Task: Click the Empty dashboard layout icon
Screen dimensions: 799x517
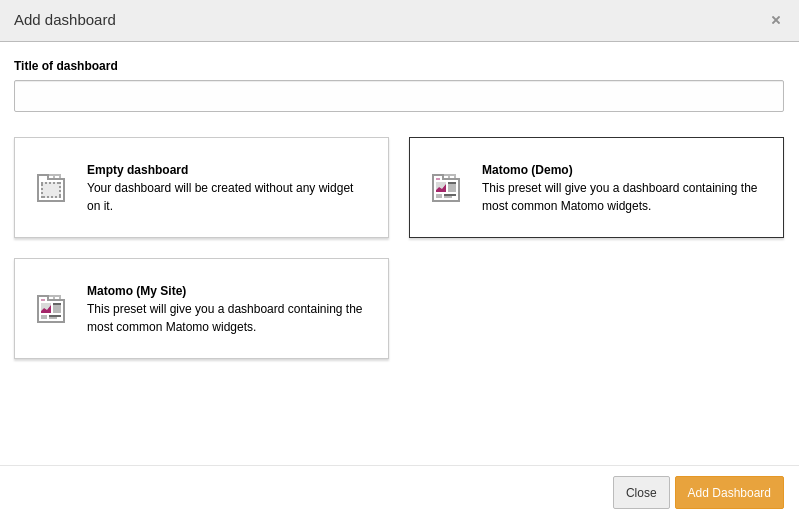Action: click(x=51, y=188)
